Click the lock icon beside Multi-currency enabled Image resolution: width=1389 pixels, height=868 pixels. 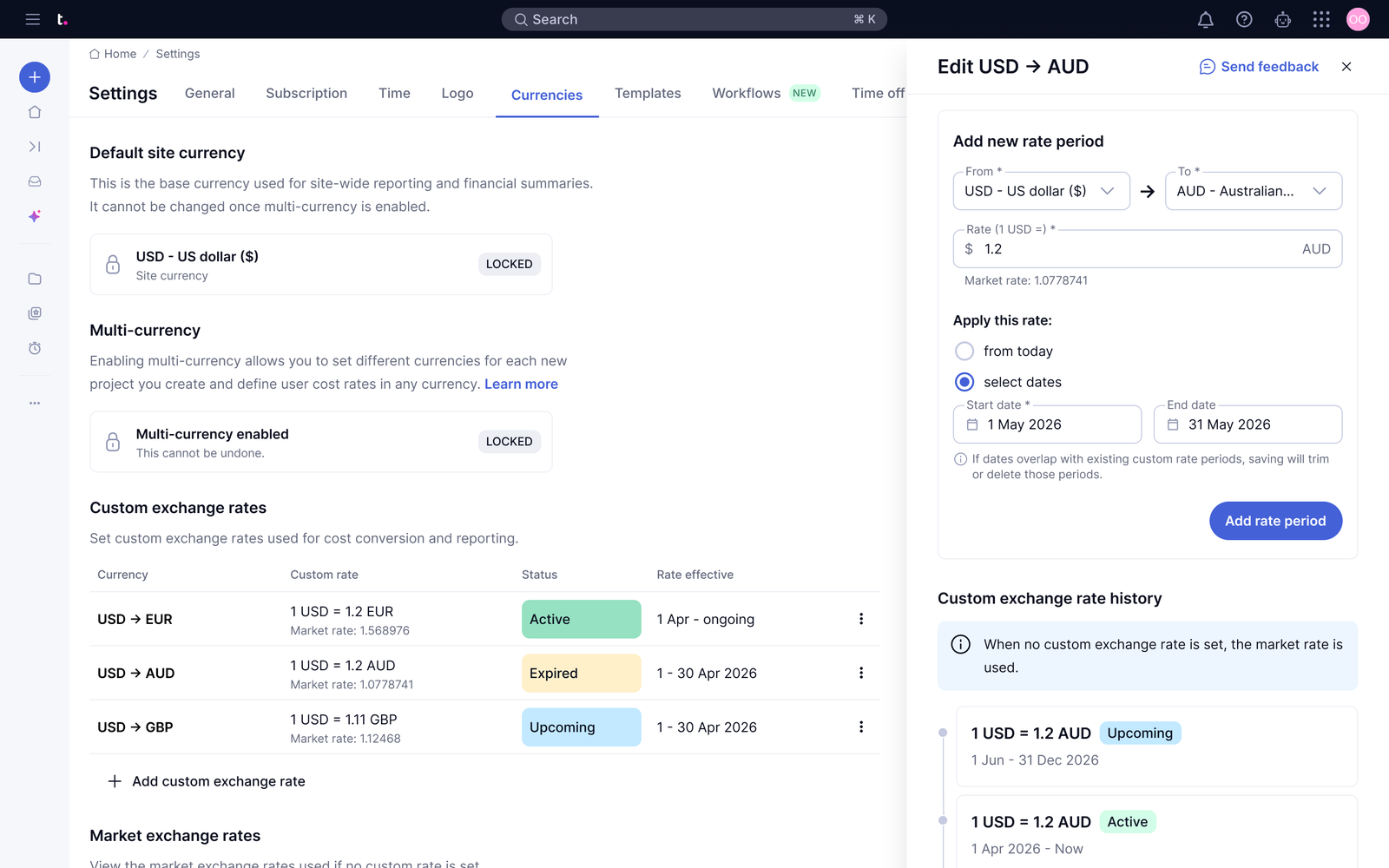[113, 442]
